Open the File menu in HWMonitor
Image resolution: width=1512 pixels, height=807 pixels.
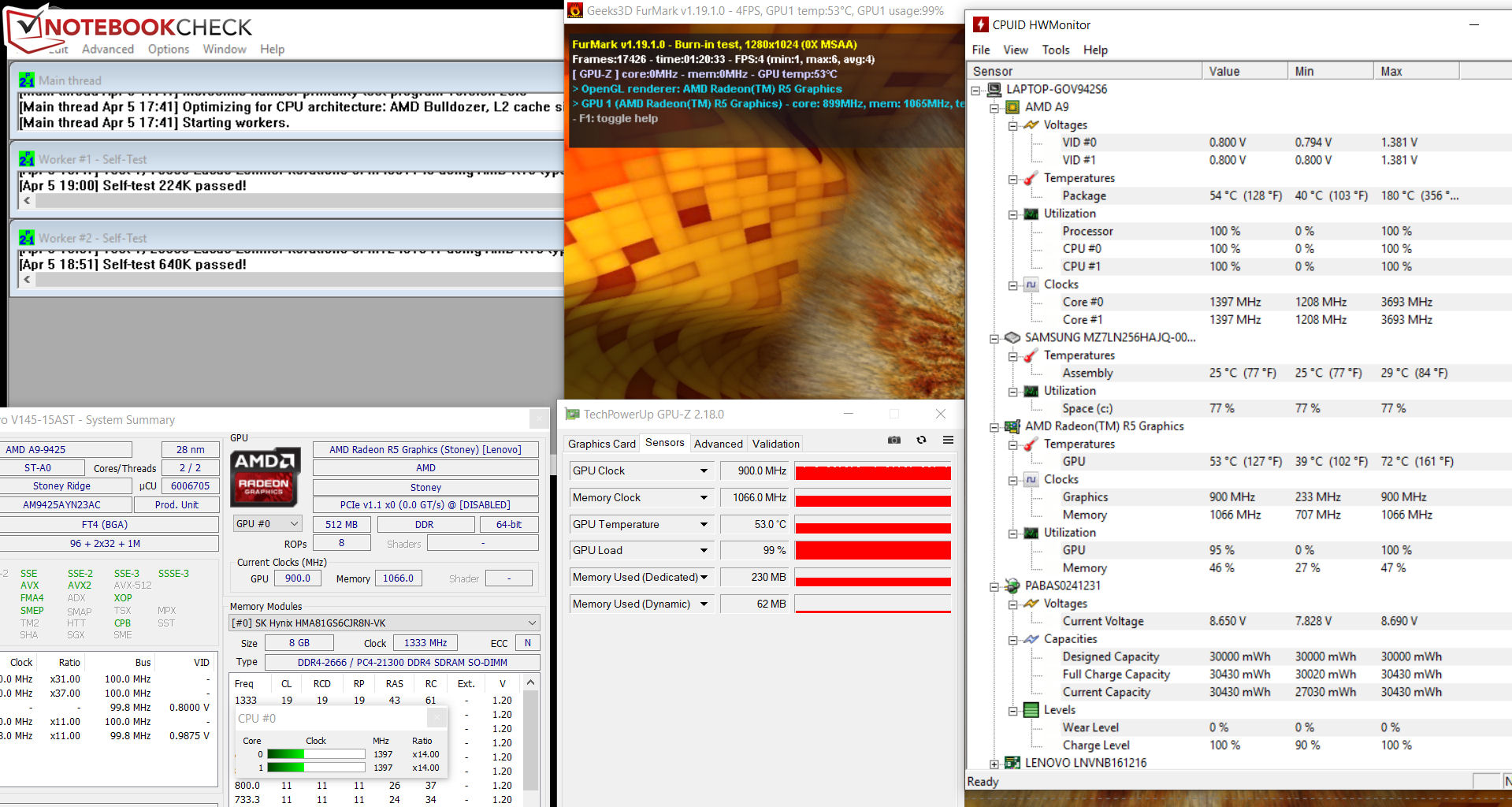pyautogui.click(x=981, y=50)
